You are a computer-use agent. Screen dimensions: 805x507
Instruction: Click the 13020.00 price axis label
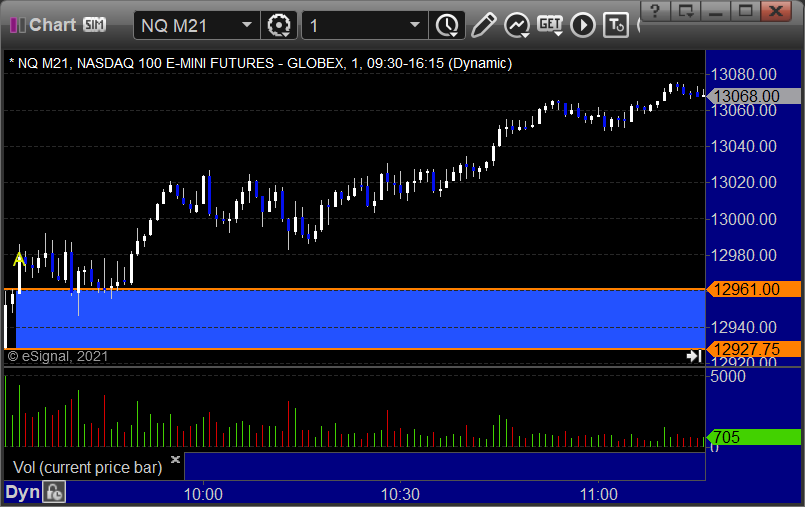pos(743,182)
